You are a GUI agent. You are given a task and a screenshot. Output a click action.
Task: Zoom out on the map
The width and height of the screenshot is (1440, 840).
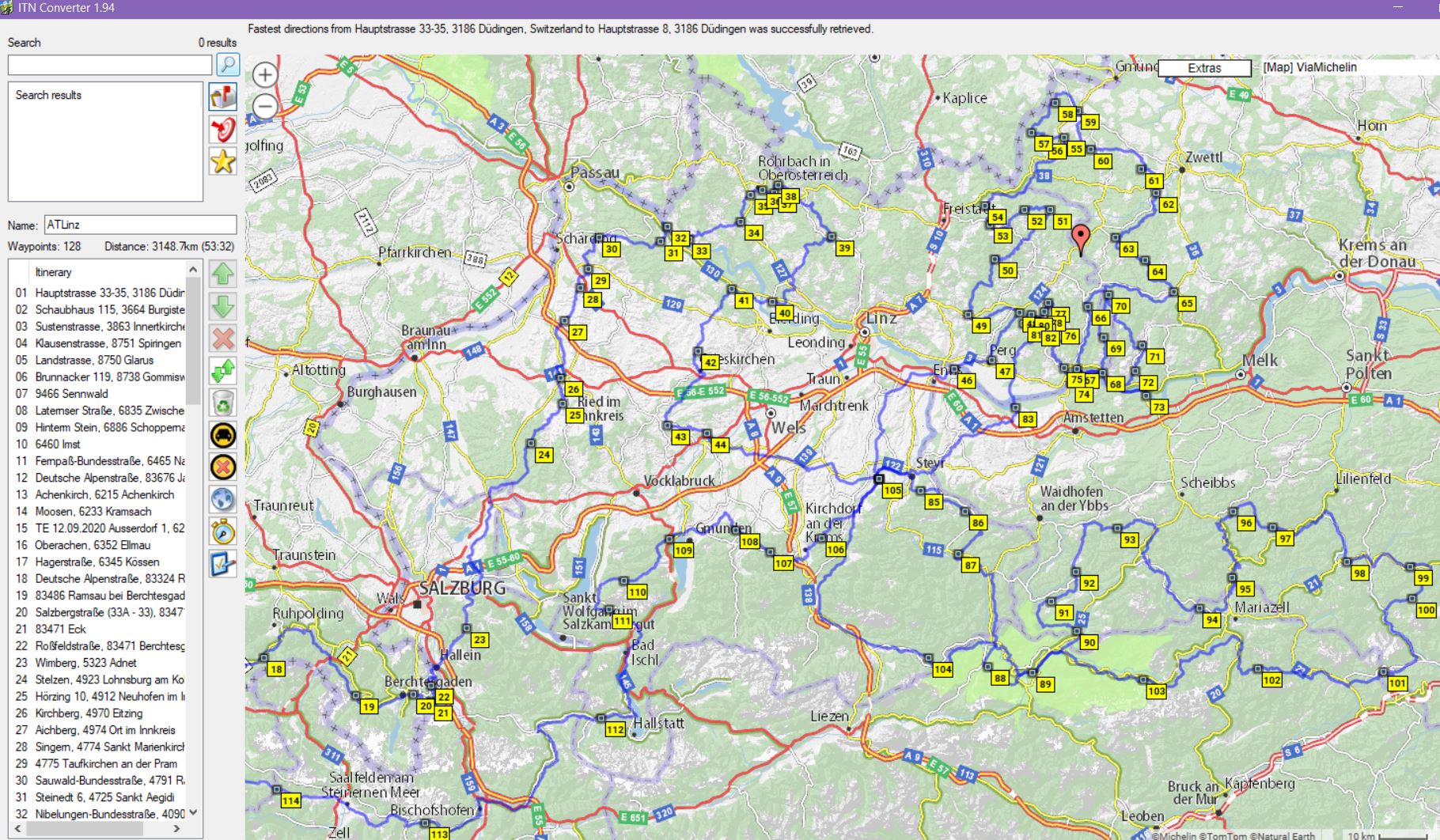(265, 106)
